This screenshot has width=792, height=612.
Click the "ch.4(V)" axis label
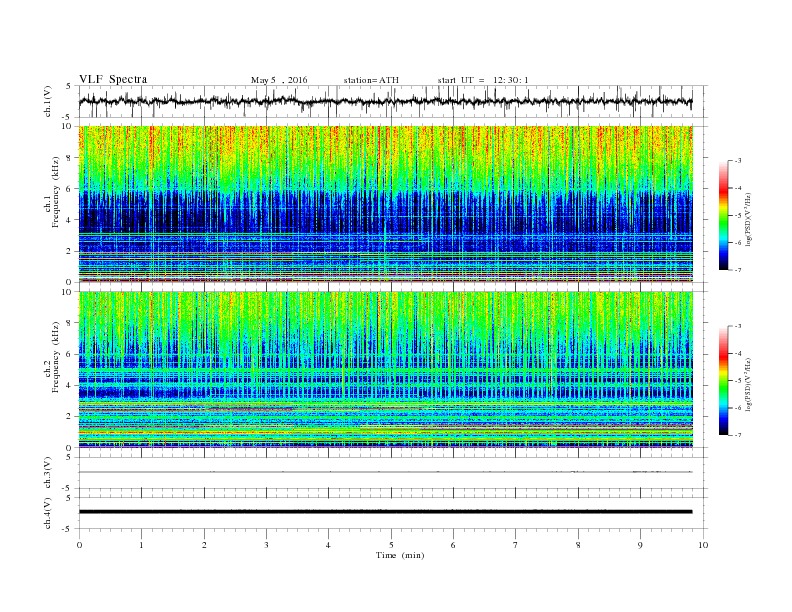[x=48, y=513]
